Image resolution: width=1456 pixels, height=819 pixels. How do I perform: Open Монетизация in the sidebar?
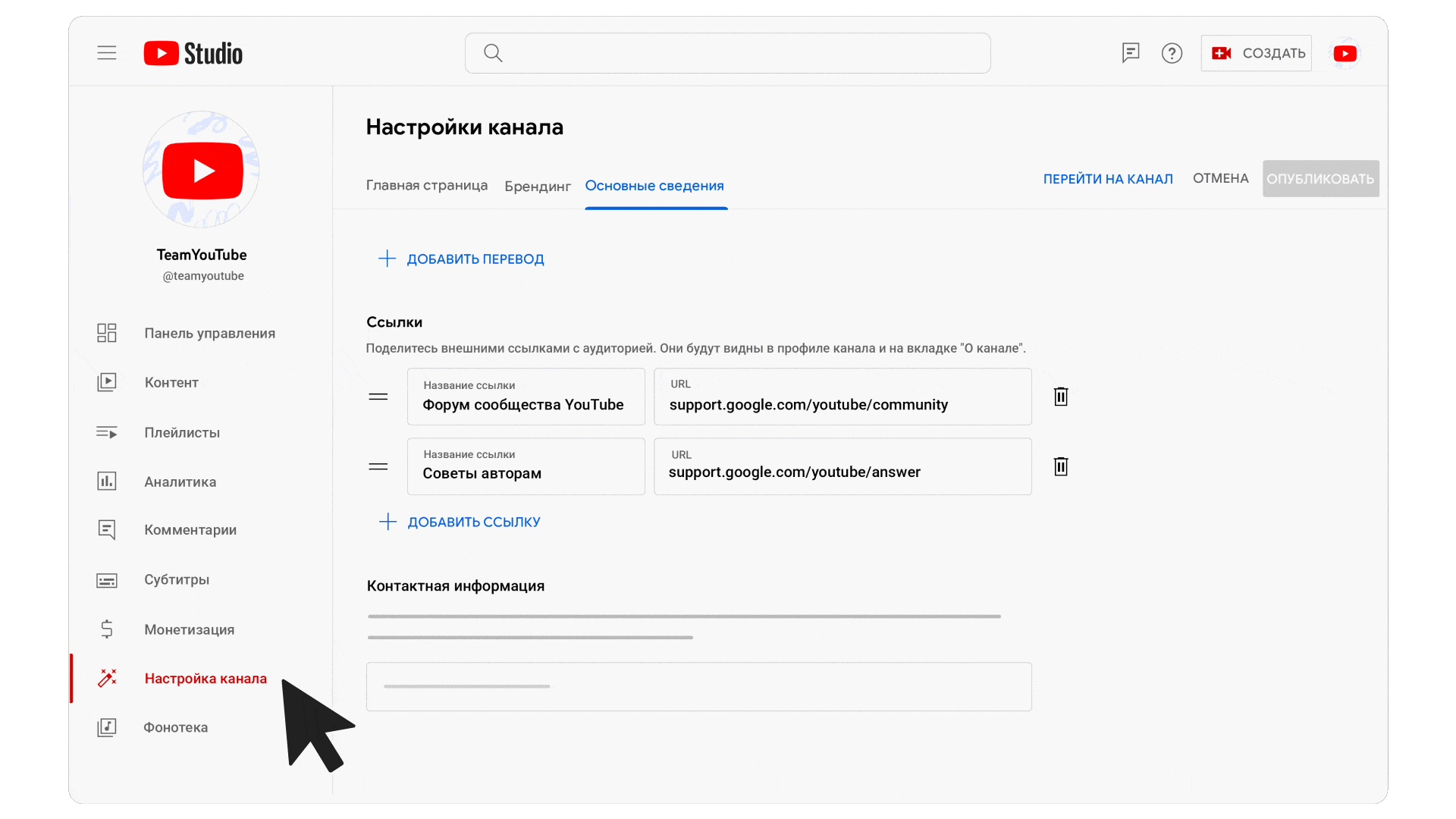point(189,629)
